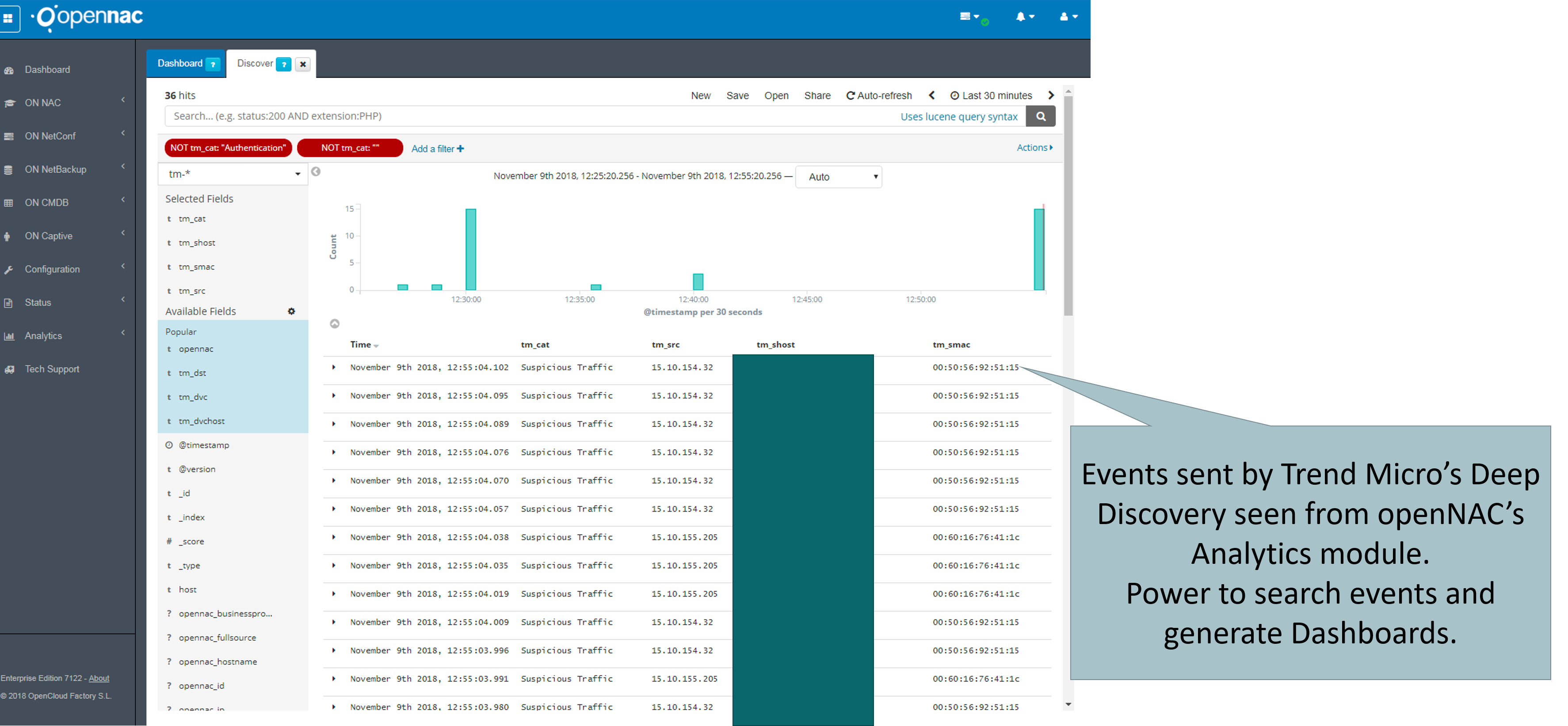This screenshot has width=1568, height=726.
Task: Click Open in the Discover menu
Action: (776, 95)
